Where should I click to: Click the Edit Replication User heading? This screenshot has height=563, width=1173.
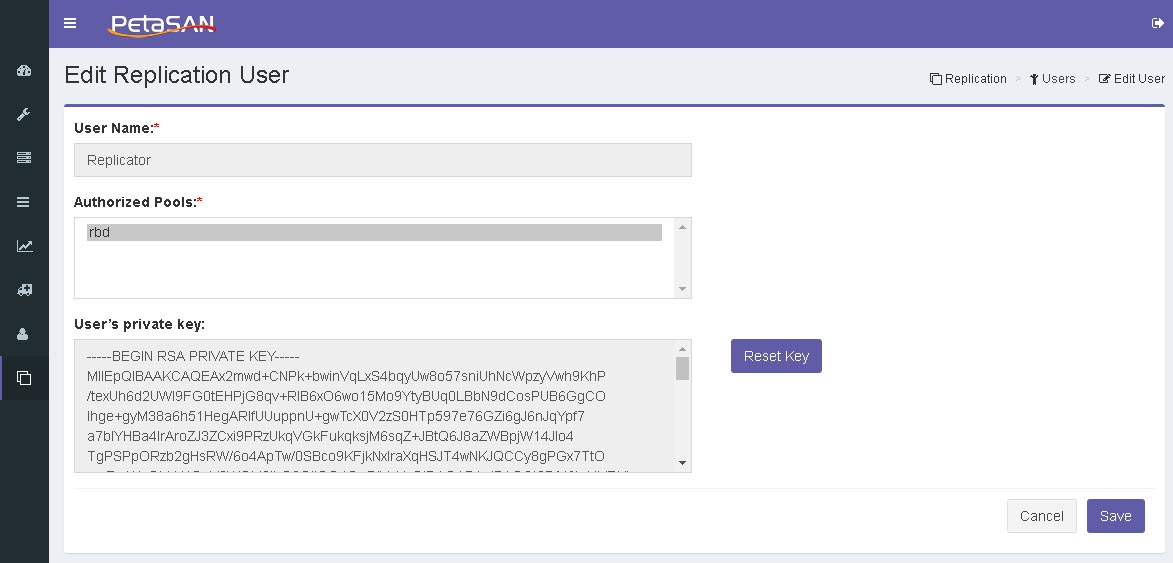click(177, 75)
